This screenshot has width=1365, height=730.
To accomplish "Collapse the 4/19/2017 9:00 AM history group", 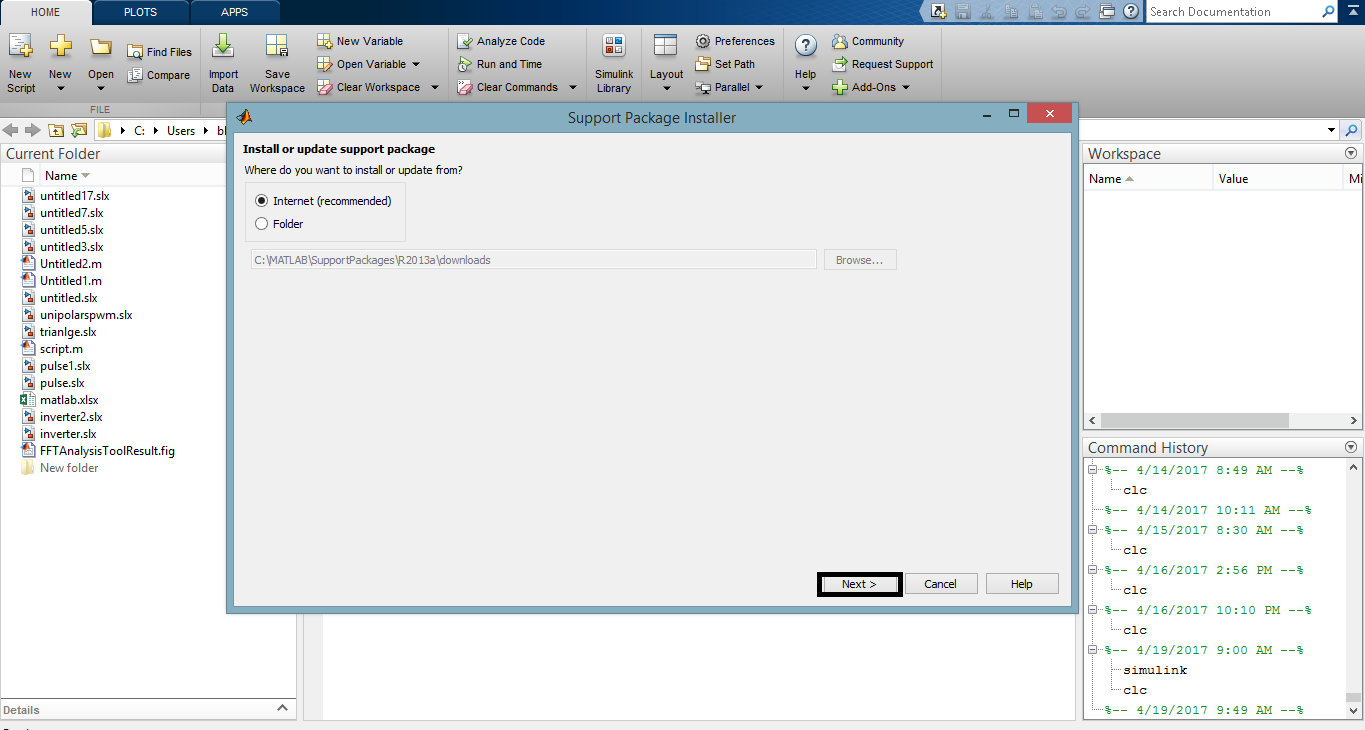I will 1092,649.
